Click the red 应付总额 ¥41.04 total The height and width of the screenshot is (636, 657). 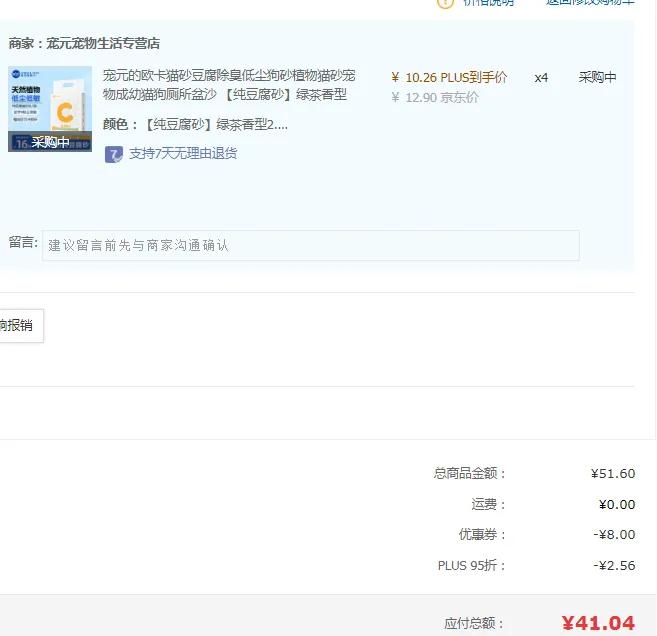tap(597, 623)
